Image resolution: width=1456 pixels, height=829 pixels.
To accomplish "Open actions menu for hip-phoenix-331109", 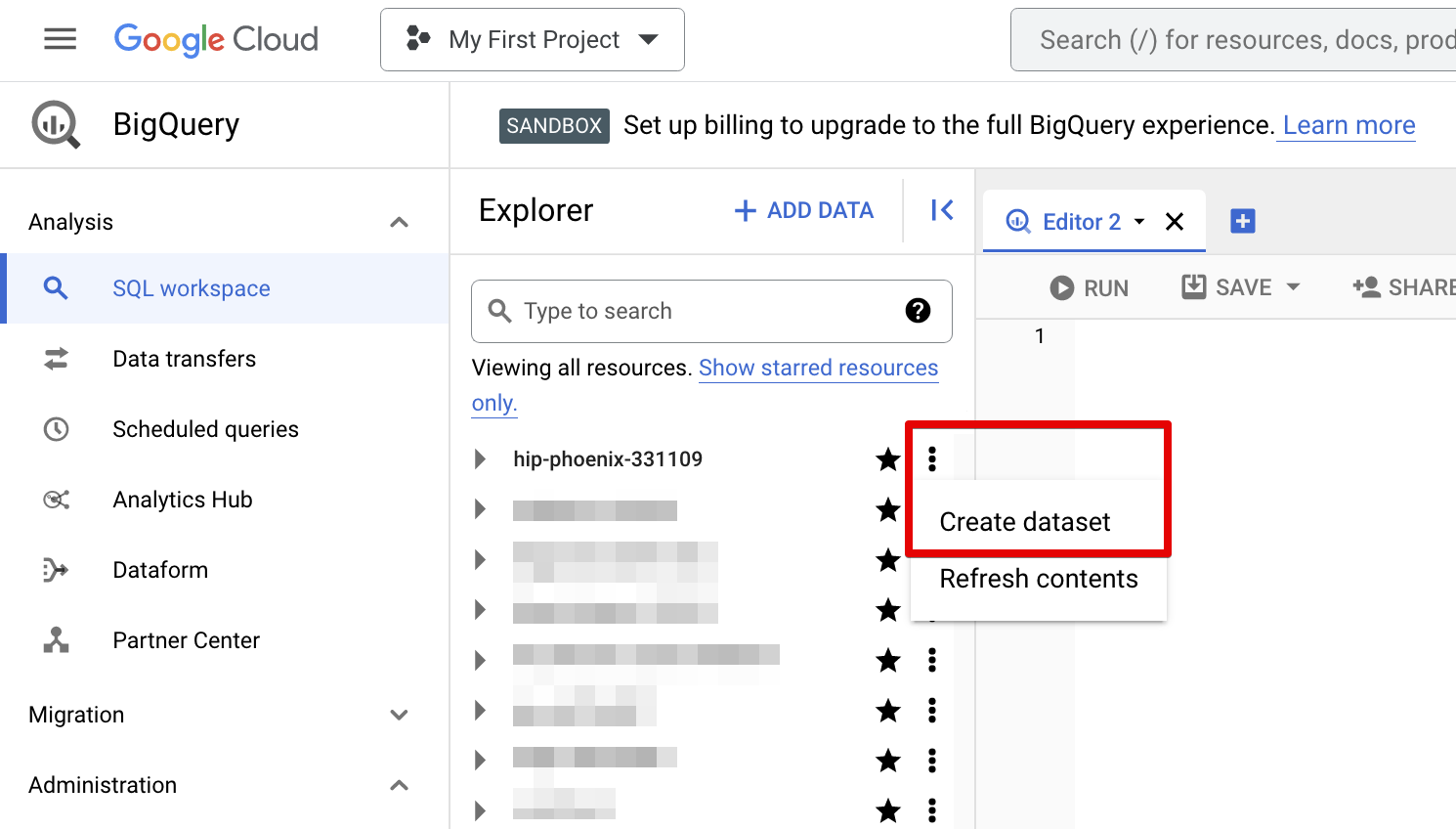I will pos(932,458).
